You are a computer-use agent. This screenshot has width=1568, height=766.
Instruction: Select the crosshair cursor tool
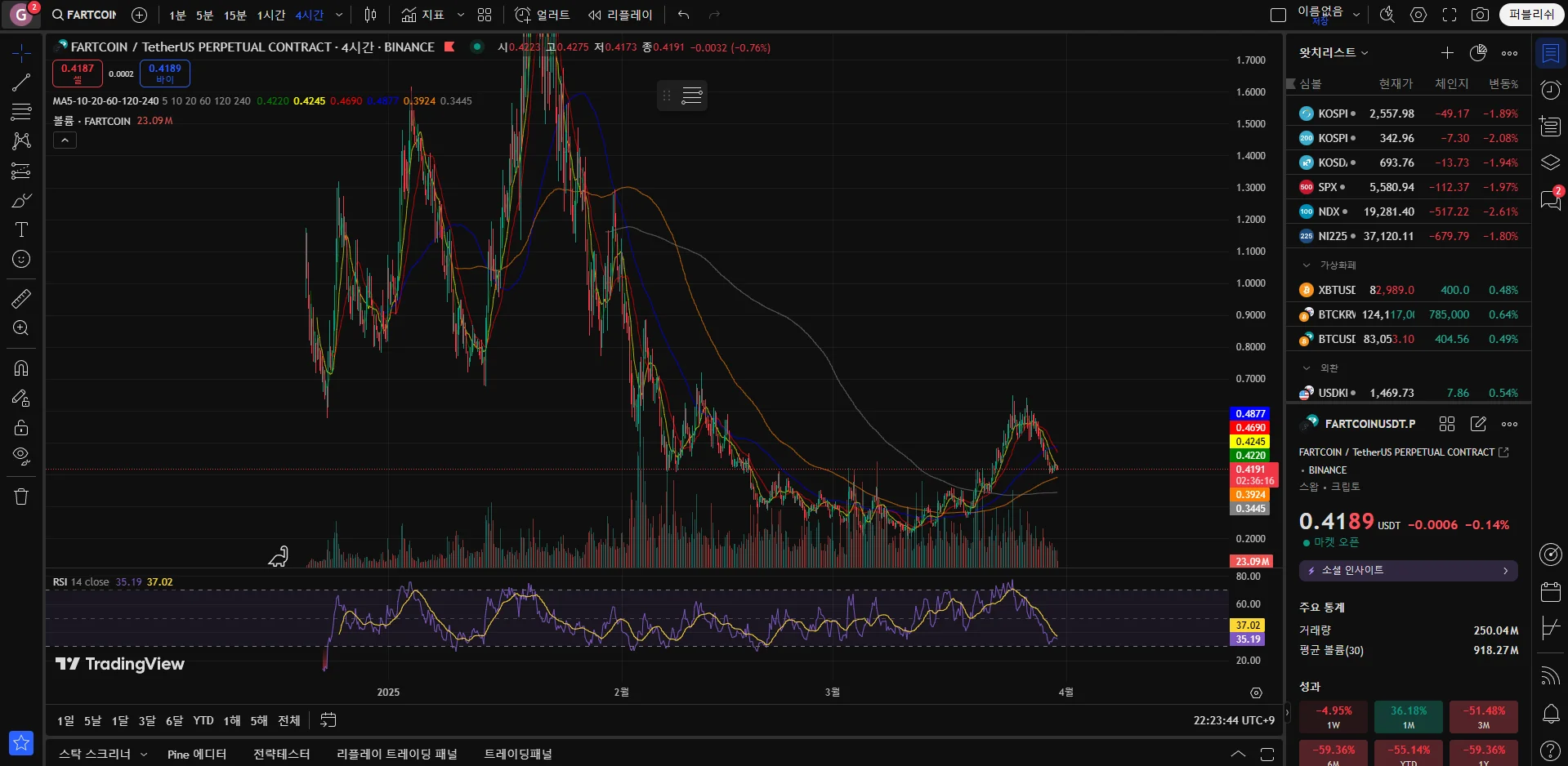click(21, 53)
